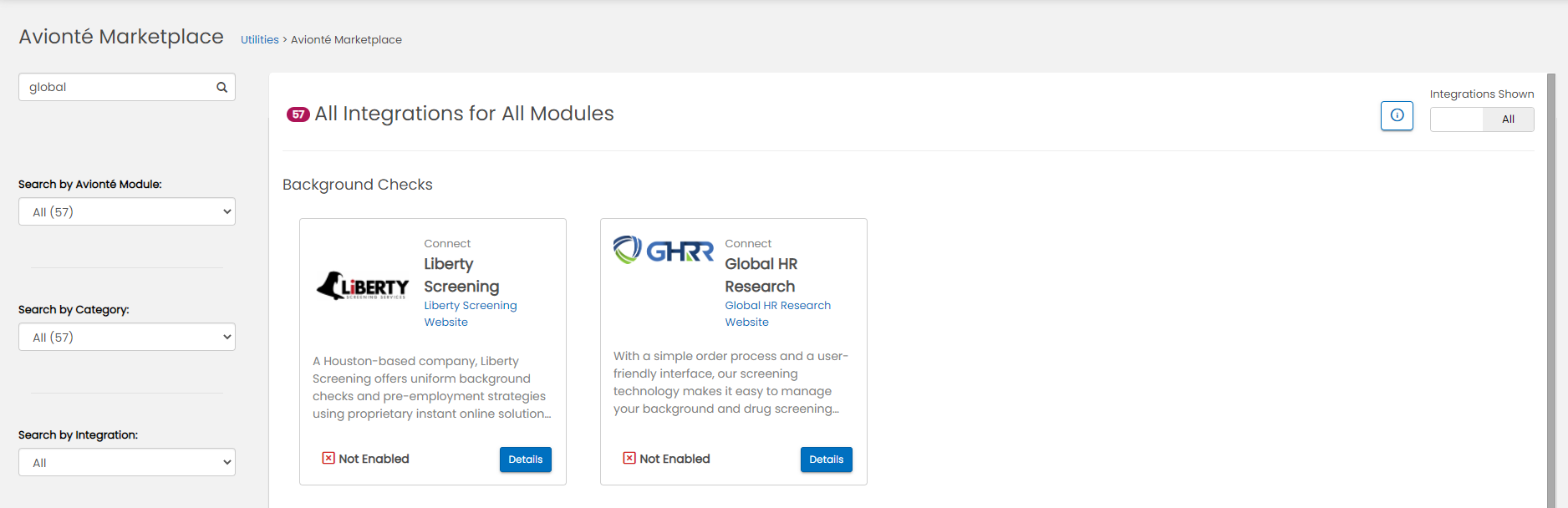Open Details for Global HR Research
The height and width of the screenshot is (508, 1568).
827,460
